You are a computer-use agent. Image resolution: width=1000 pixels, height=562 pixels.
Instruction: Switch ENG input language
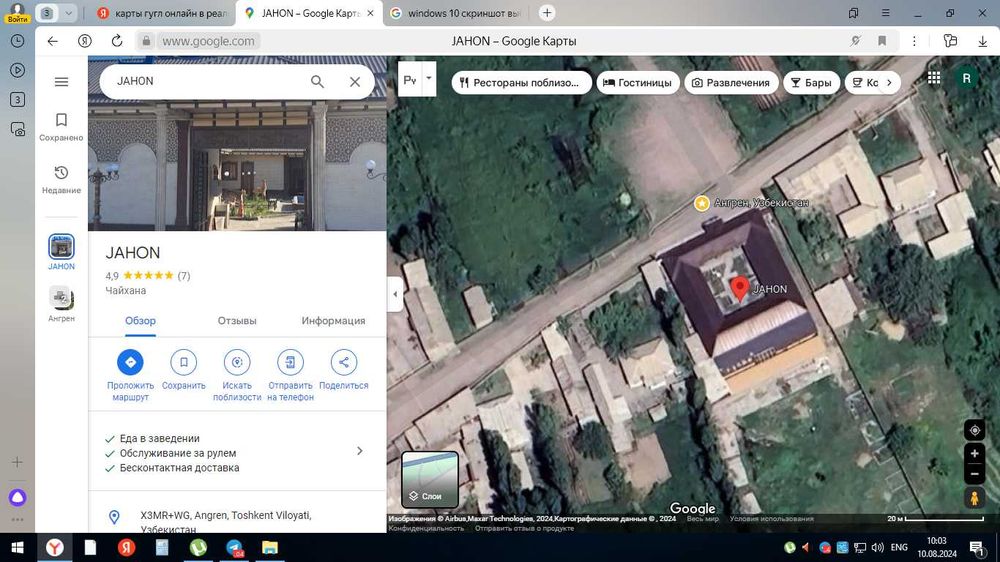tap(899, 547)
